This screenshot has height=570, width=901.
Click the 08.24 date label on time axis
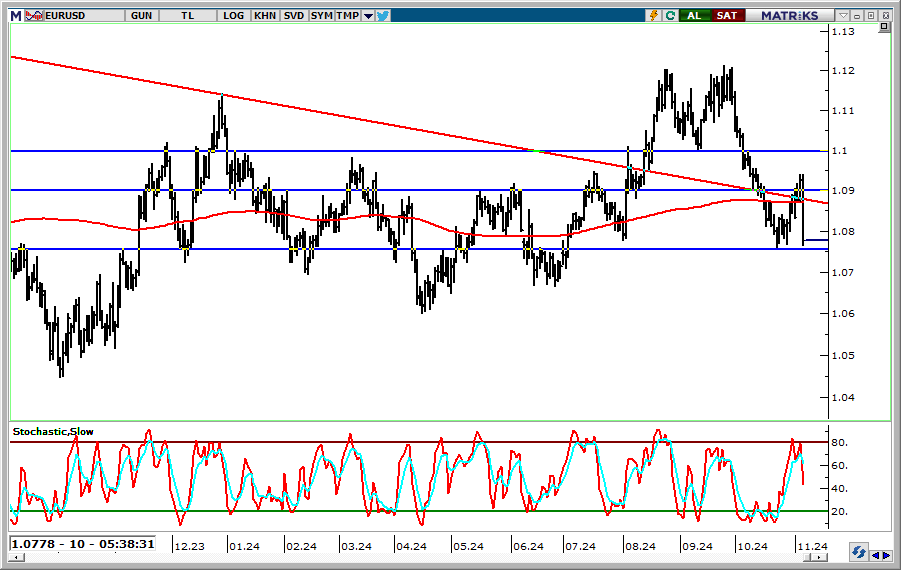coord(640,546)
